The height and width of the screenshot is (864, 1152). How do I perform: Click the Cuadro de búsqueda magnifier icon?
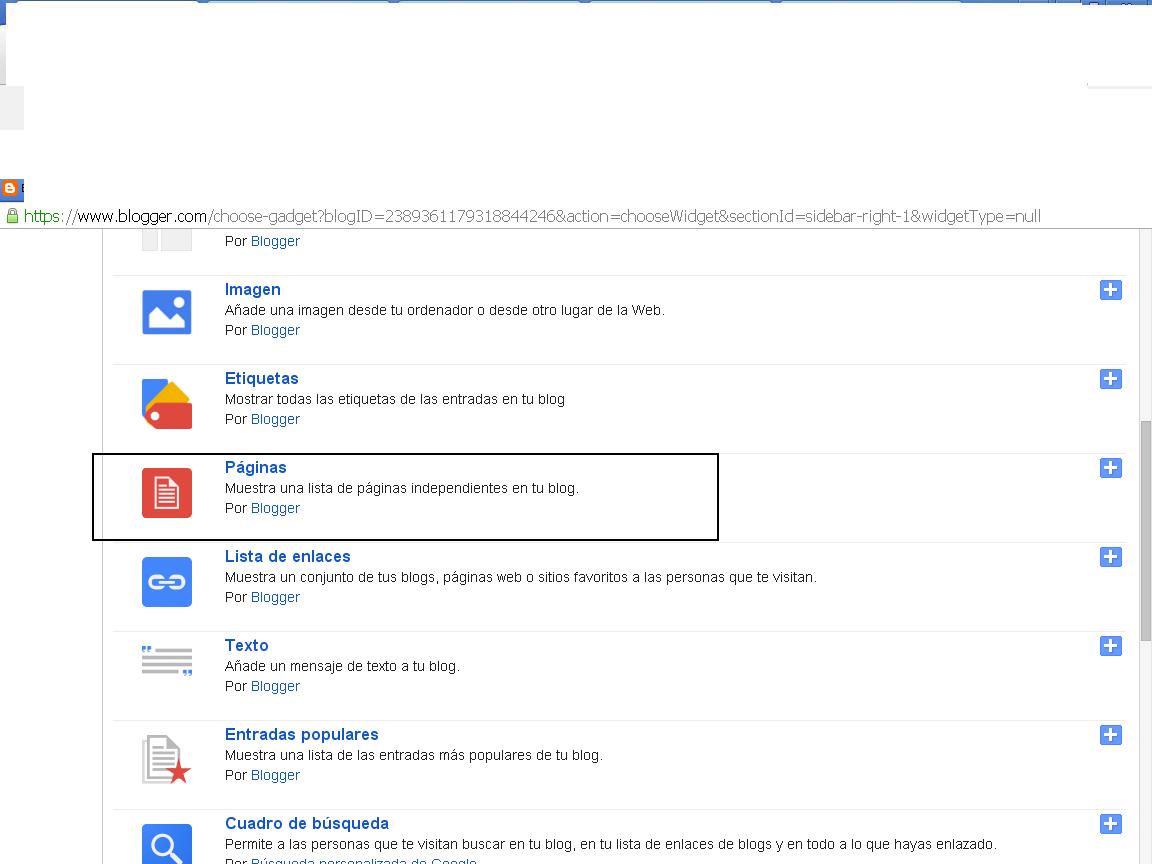pyautogui.click(x=167, y=844)
